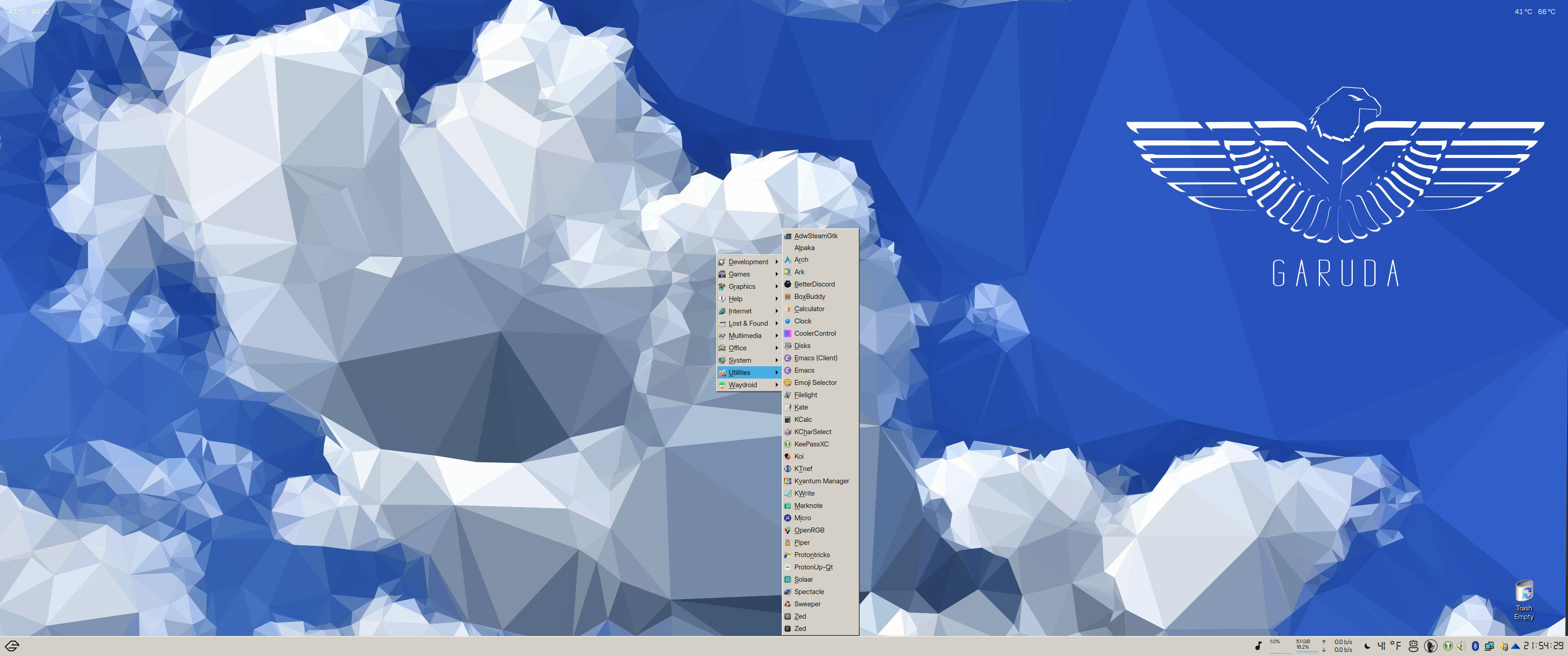Open the Bluetooth tray icon
This screenshot has width=1568, height=656.
[1475, 646]
